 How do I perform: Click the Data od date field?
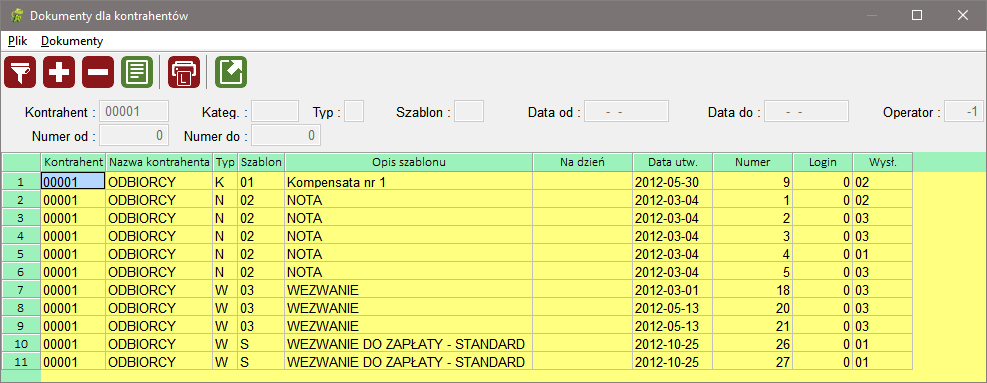click(626, 111)
